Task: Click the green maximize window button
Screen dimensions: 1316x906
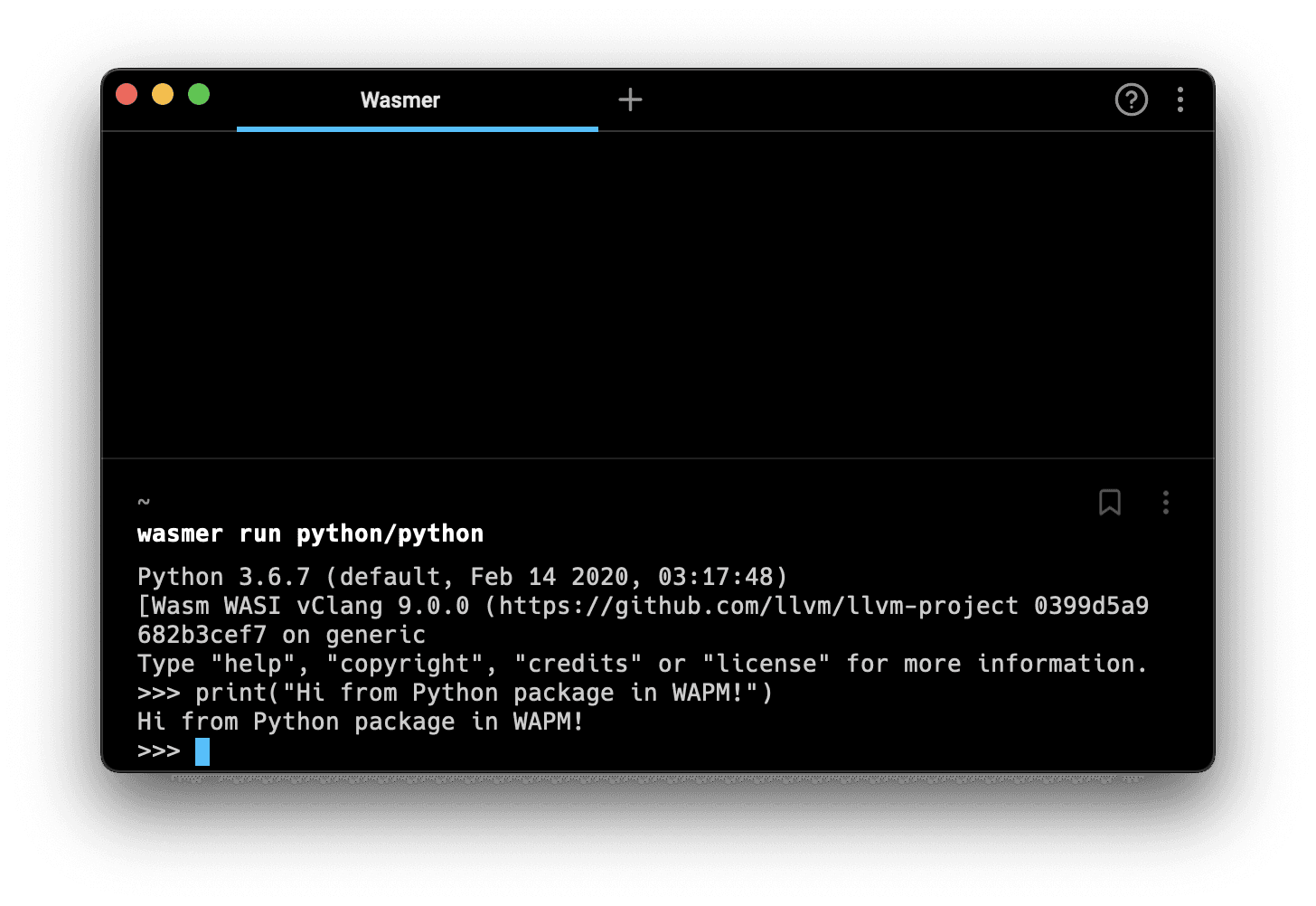Action: coord(199,94)
